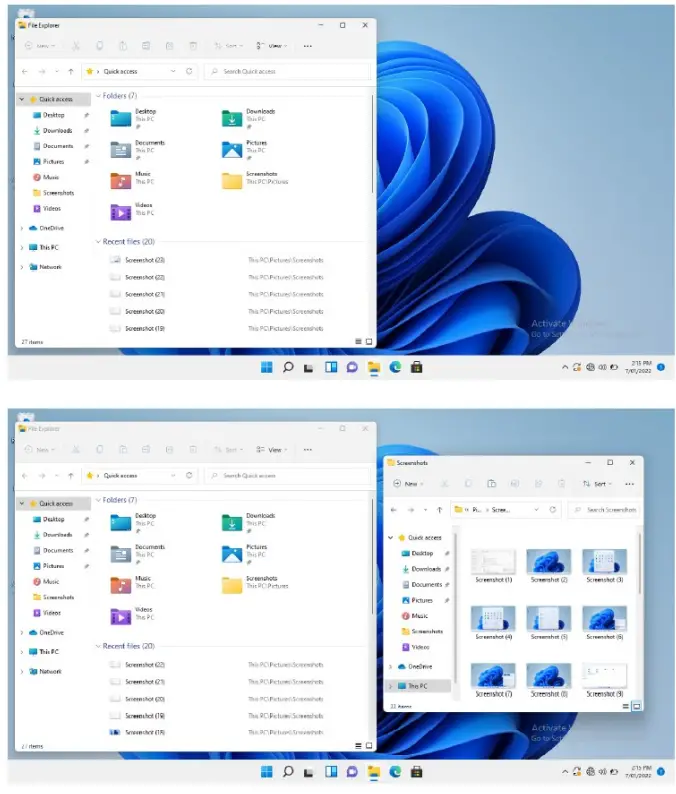Expand This PC in active File Explorer sidebar
This screenshot has height=794, width=676.
22,248
